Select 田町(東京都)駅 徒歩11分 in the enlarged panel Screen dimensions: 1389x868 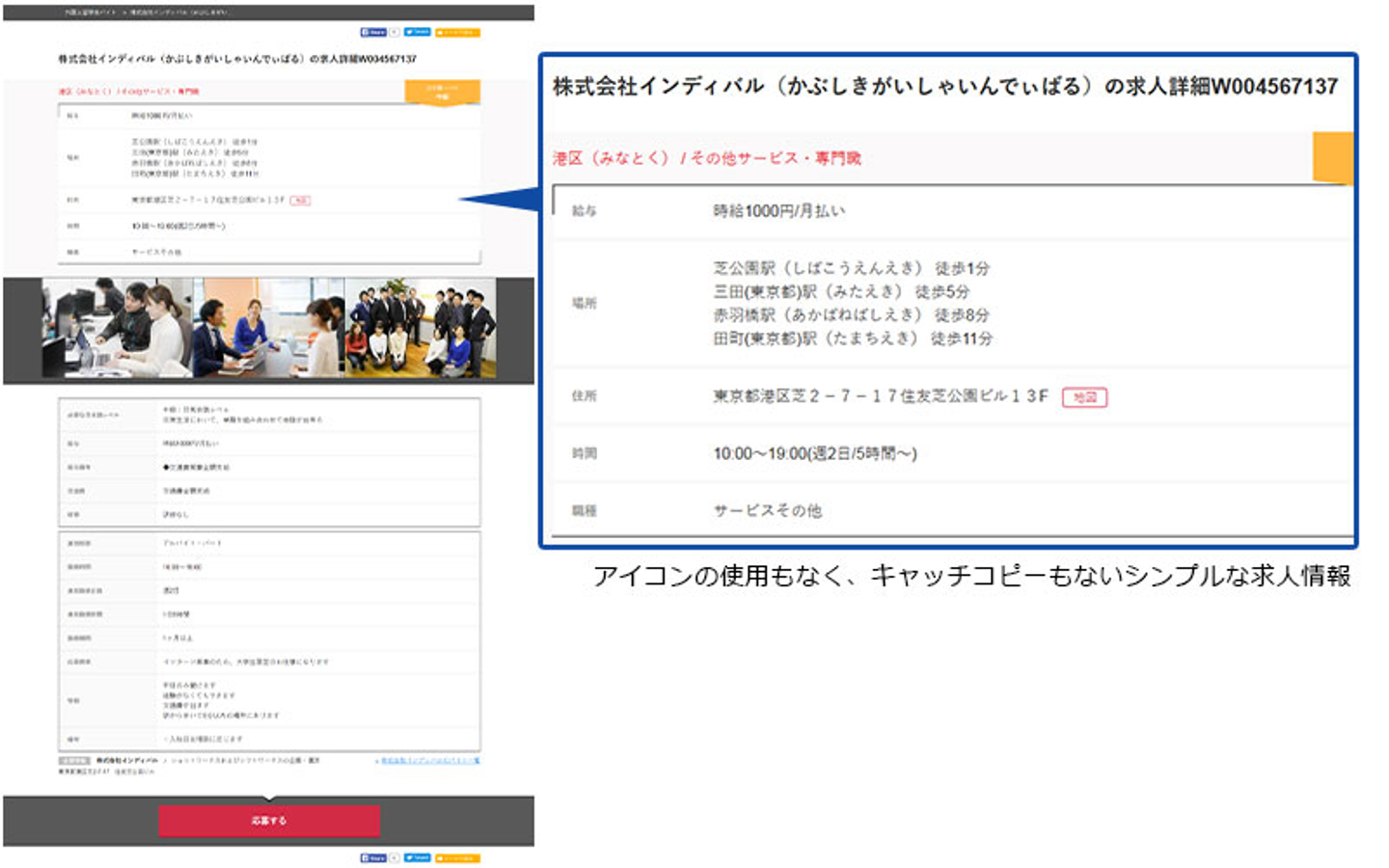coord(853,339)
